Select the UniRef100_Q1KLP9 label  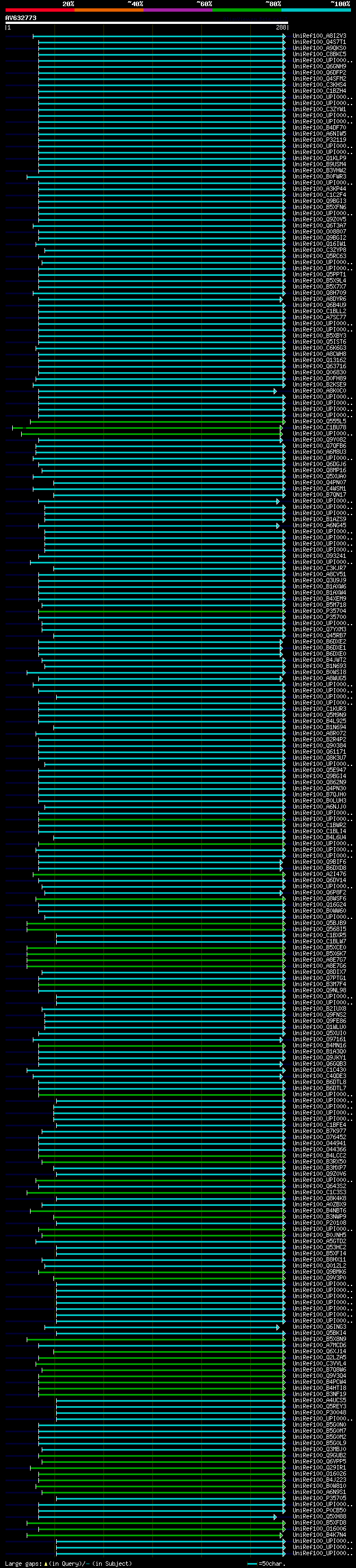coord(319,159)
